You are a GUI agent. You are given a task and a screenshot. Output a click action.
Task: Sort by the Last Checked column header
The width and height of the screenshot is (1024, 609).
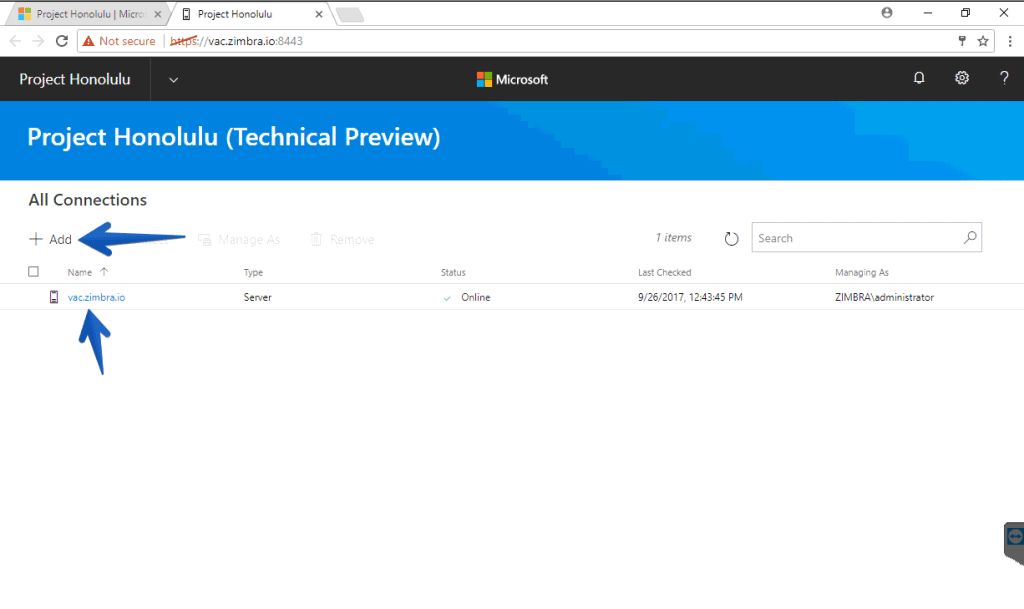point(664,272)
